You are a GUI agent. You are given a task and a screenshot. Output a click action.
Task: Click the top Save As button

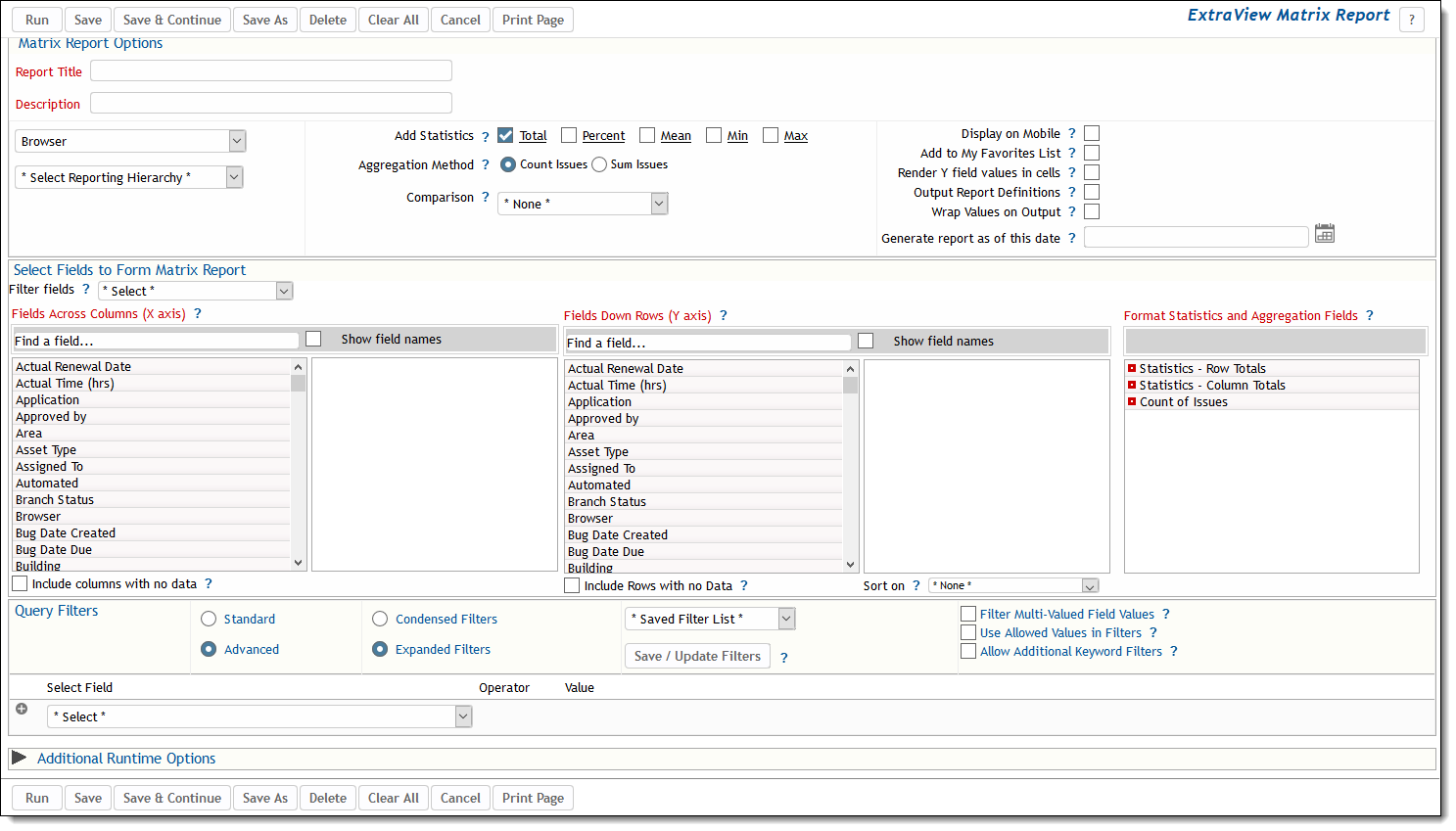(x=265, y=20)
